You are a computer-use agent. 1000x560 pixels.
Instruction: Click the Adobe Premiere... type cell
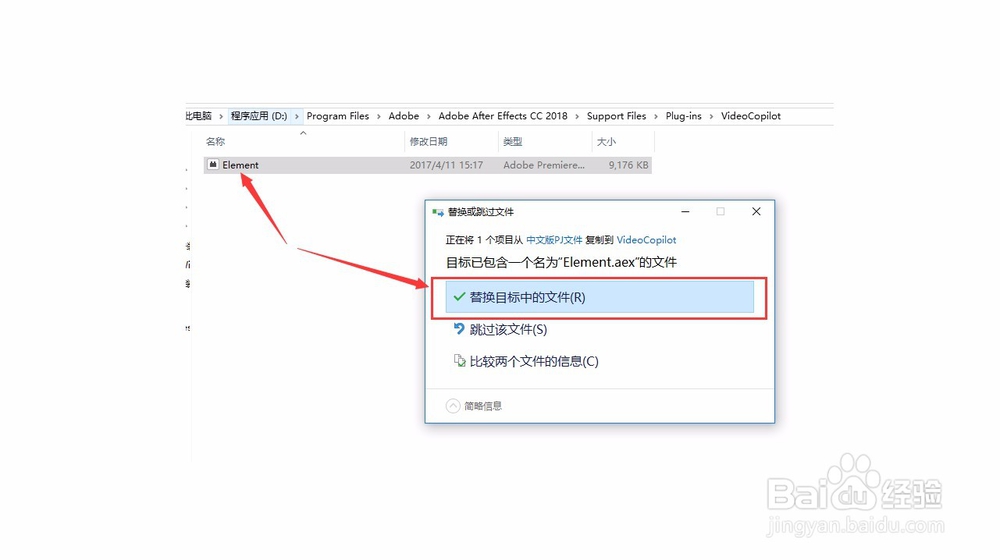[x=544, y=165]
